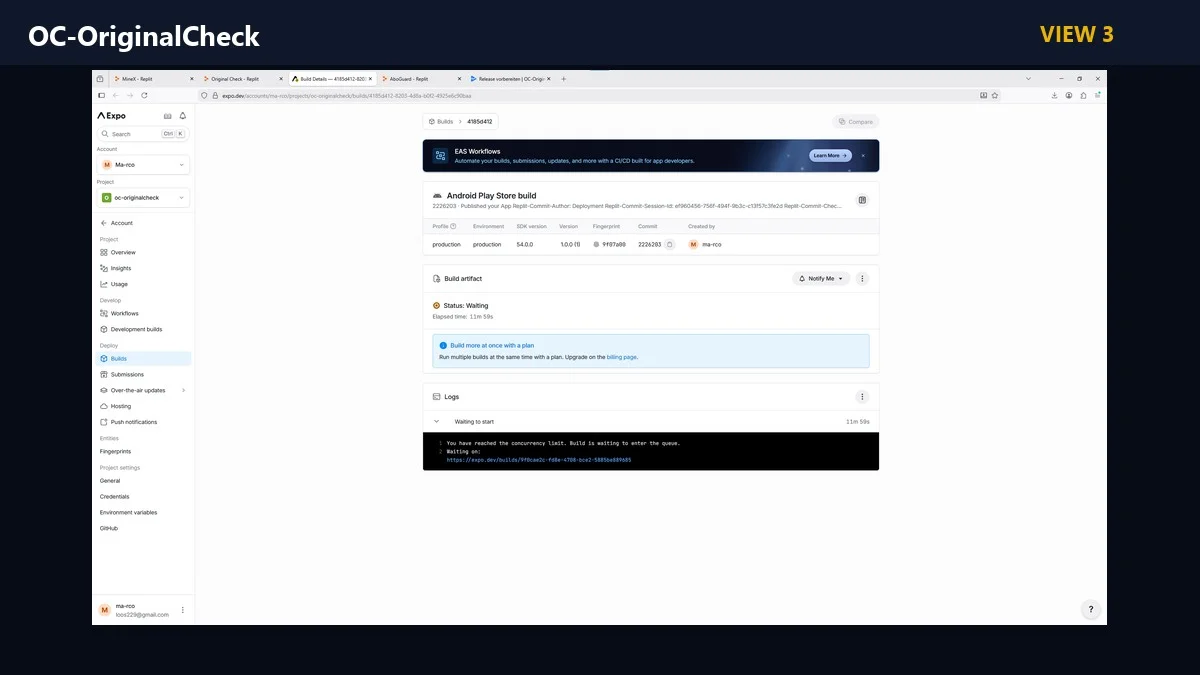Viewport: 1200px width, 675px height.
Task: Click the Status: Waiting text
Action: coord(466,305)
